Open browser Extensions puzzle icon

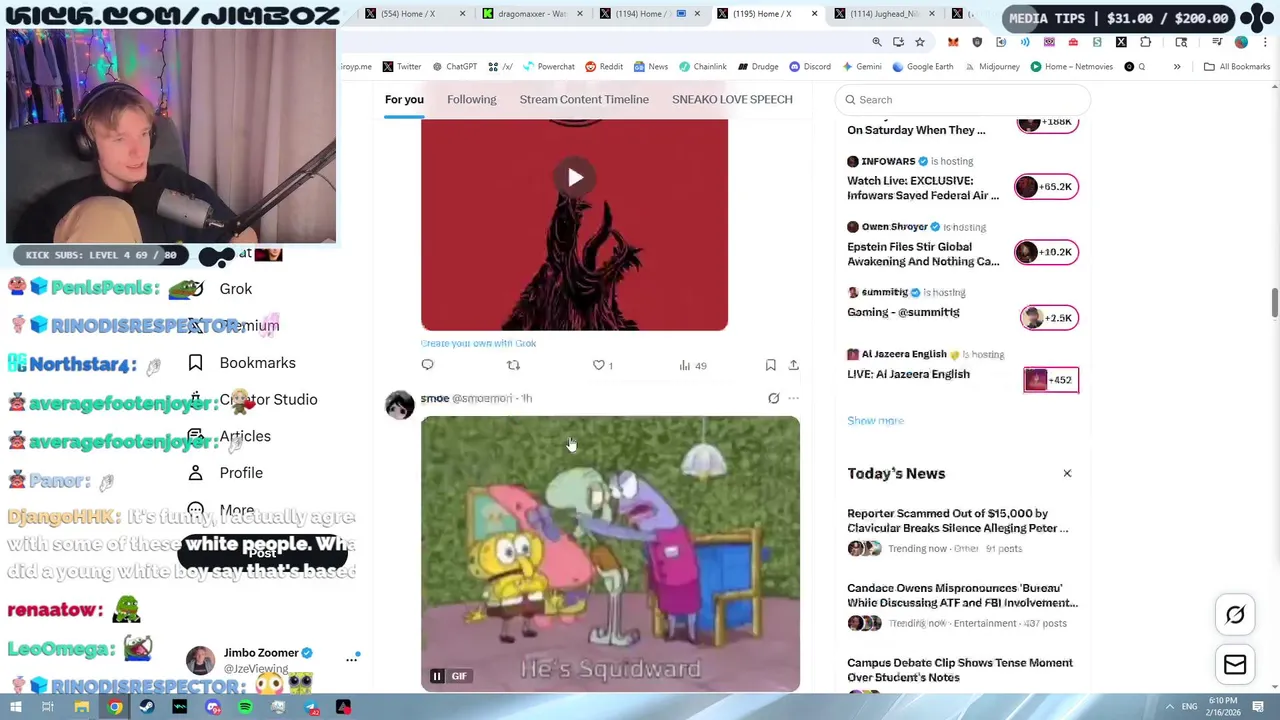tap(1145, 42)
